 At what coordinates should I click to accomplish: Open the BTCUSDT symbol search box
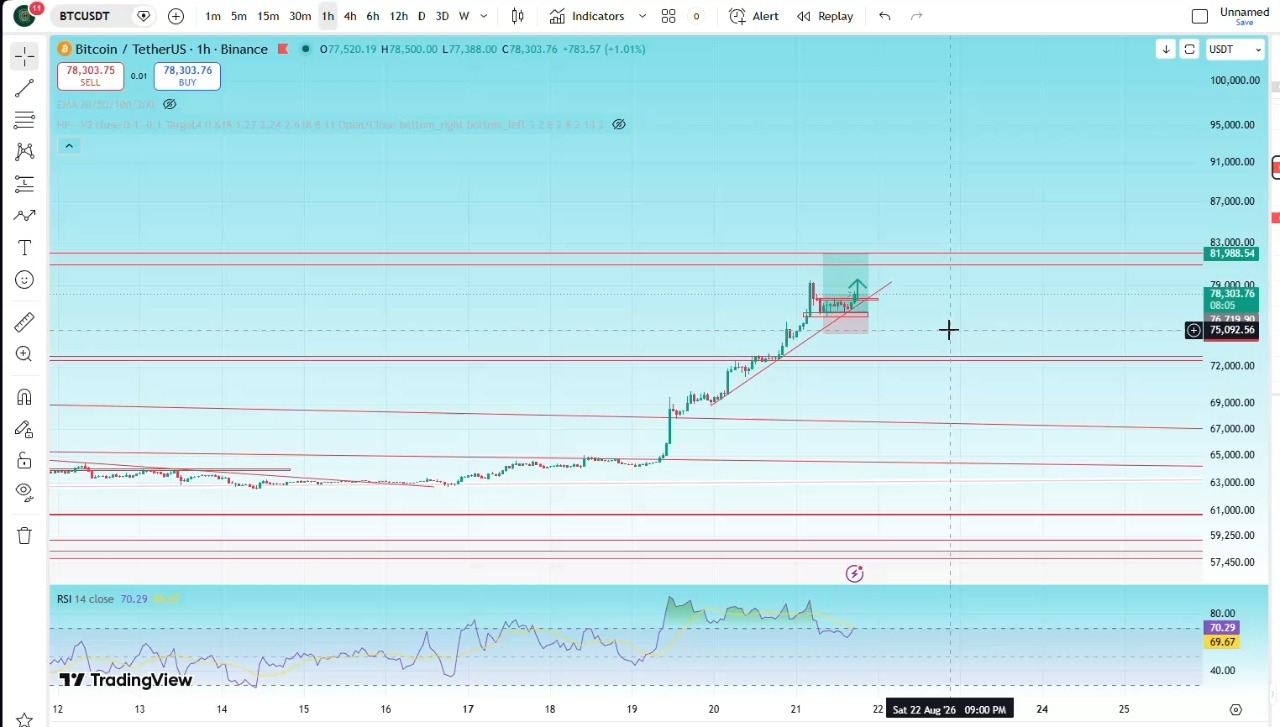tap(84, 16)
